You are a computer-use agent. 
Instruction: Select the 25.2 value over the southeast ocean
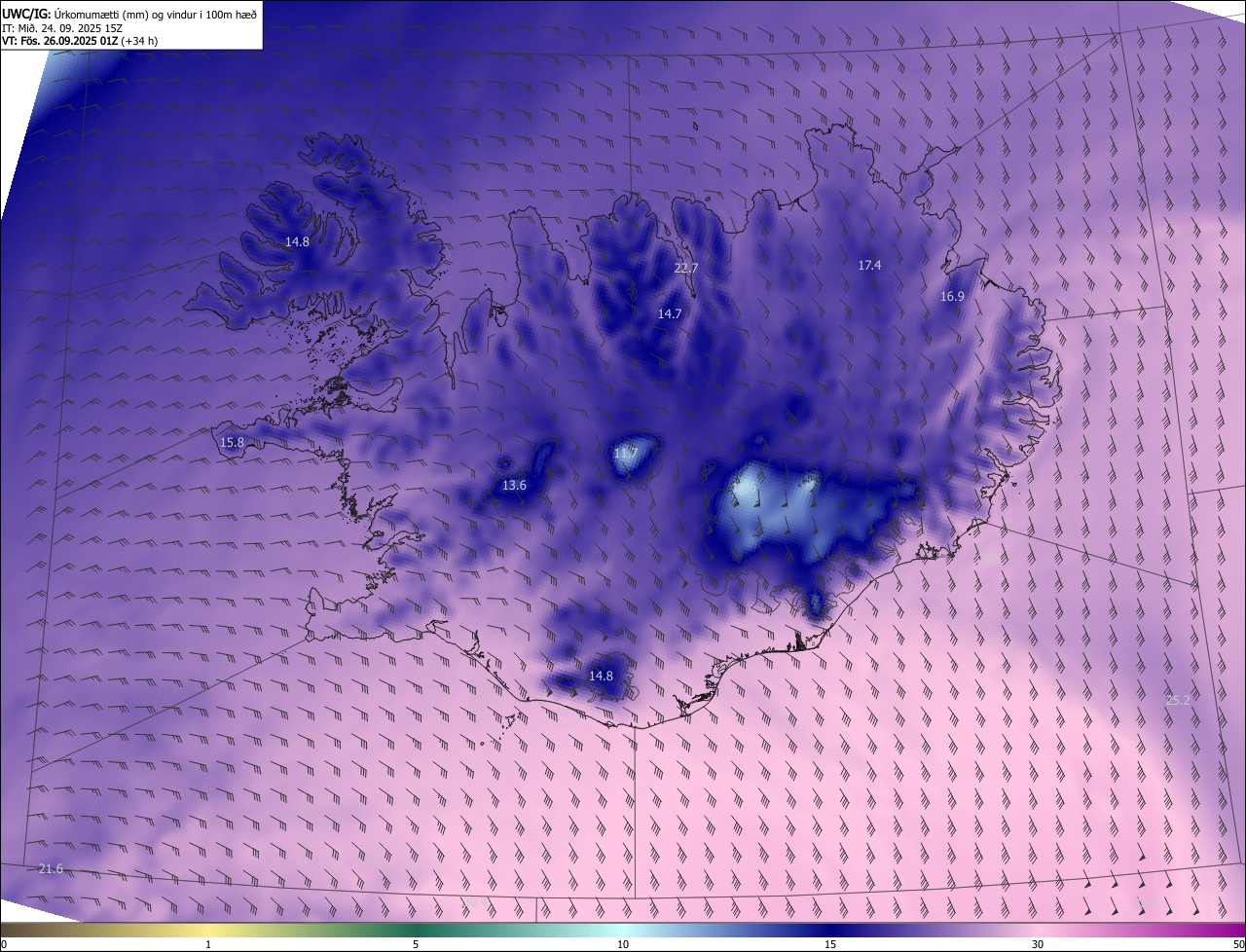(x=1178, y=699)
